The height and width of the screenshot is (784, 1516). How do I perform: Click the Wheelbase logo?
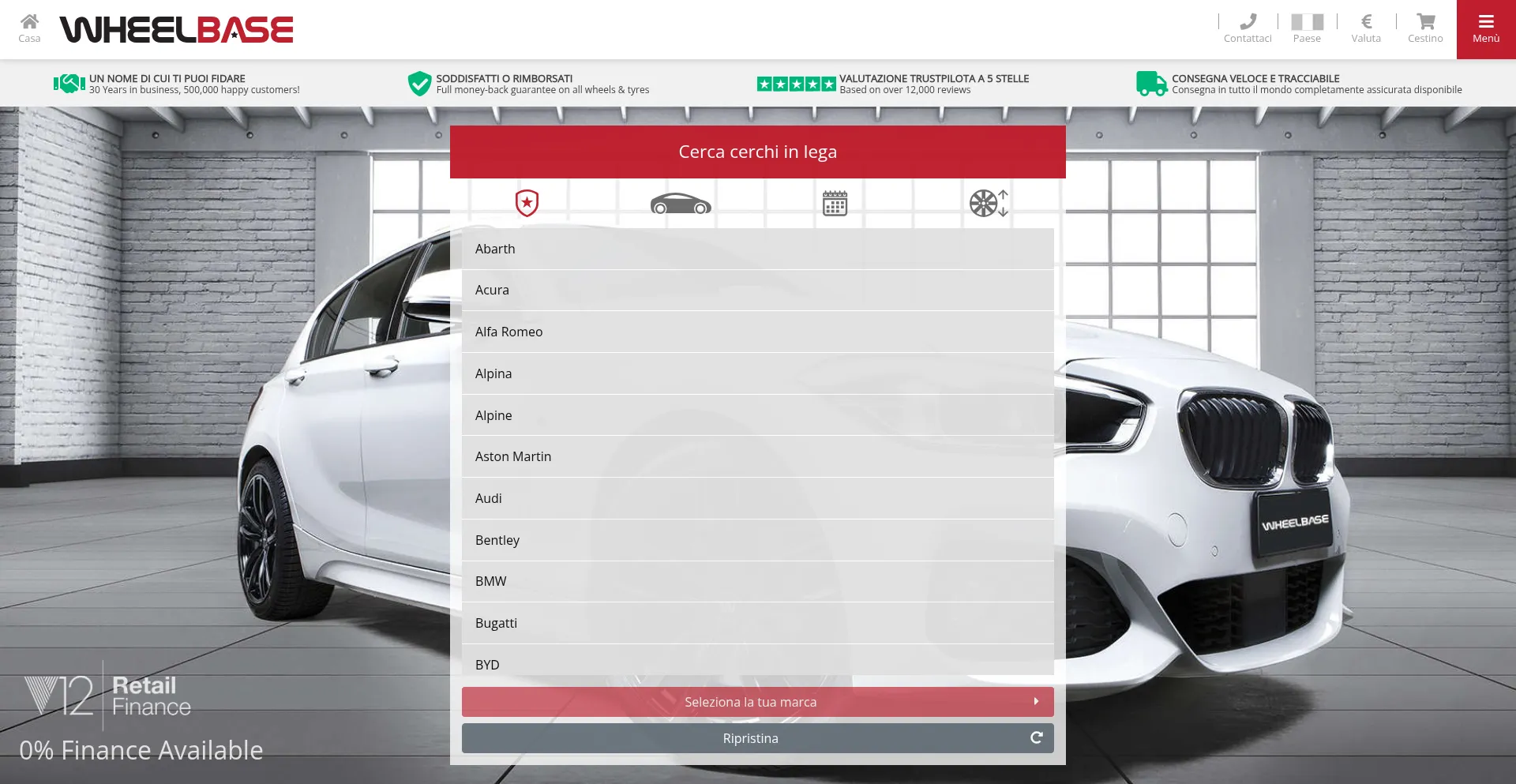[x=177, y=30]
